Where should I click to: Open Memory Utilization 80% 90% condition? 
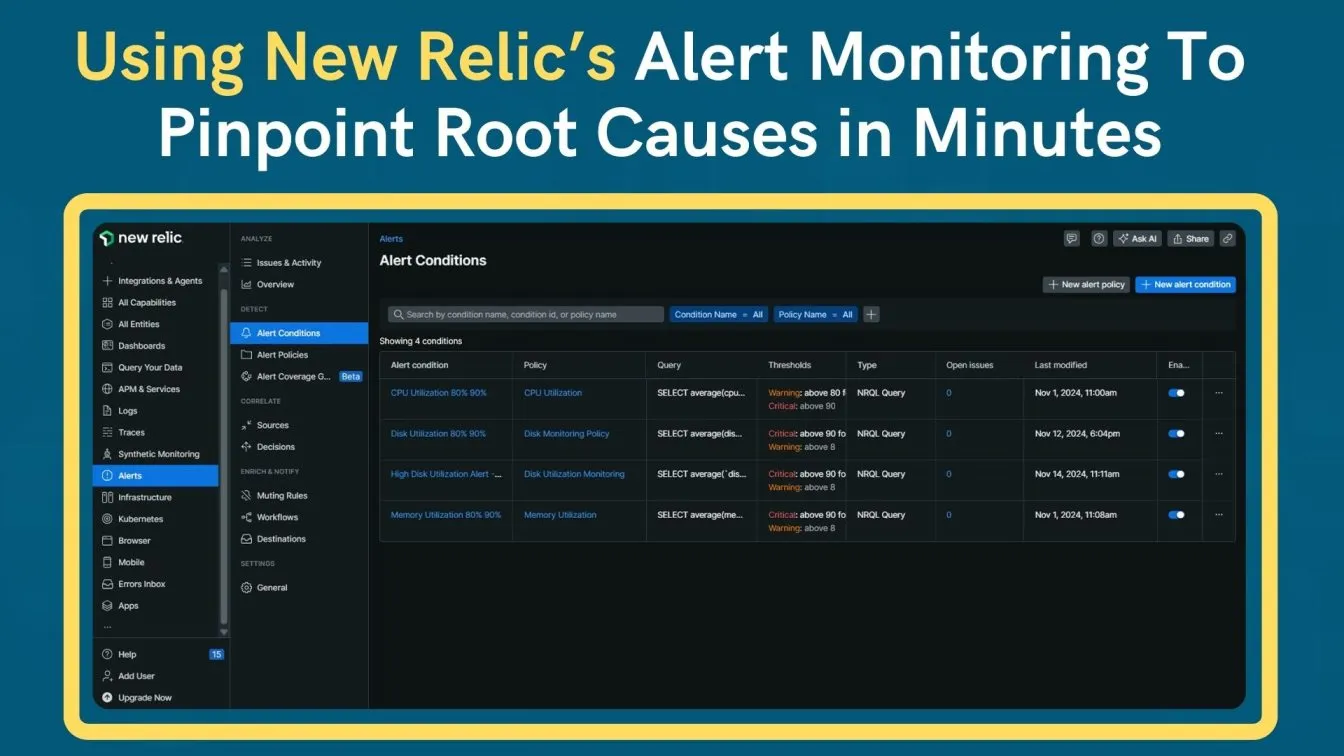click(x=445, y=515)
